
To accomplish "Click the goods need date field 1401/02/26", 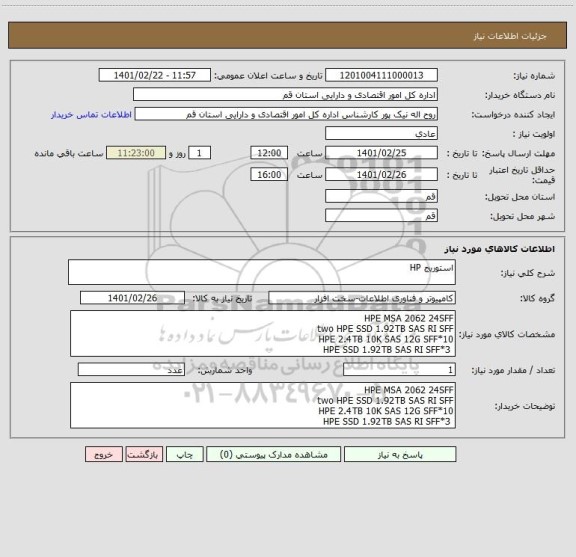I will point(132,298).
